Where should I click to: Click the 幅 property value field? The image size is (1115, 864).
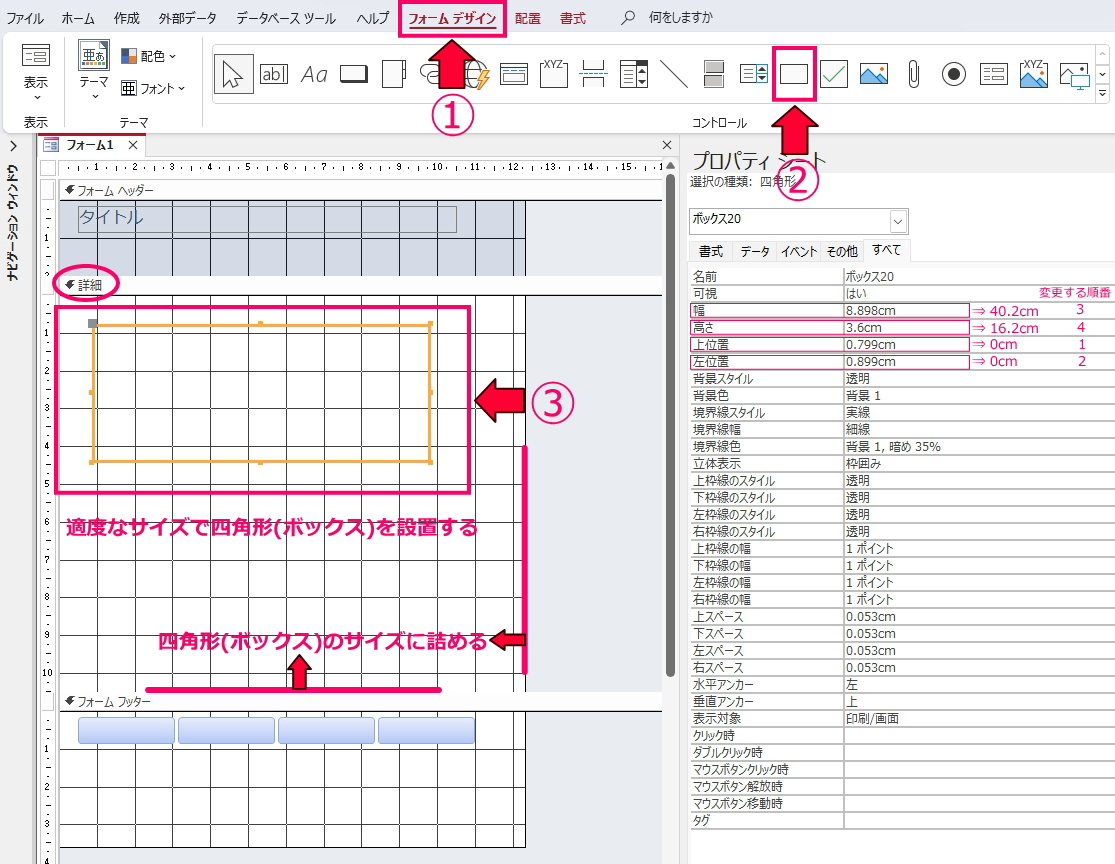[905, 311]
